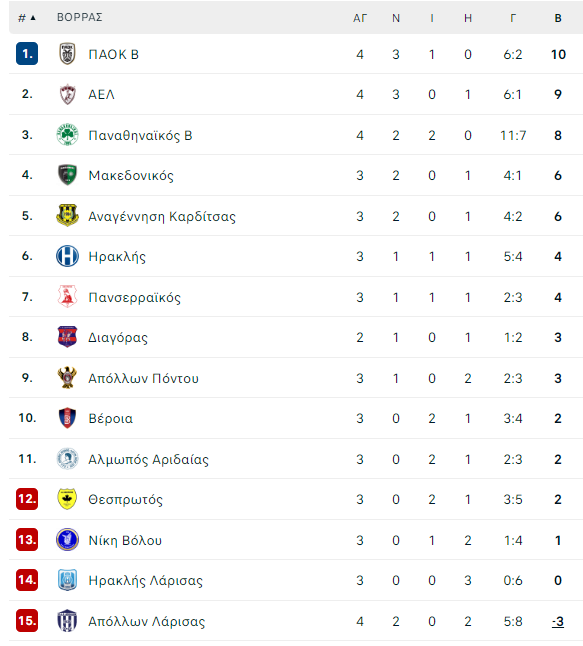The image size is (583, 646).
Task: Open the Διαγόρας team page
Action: (x=118, y=337)
